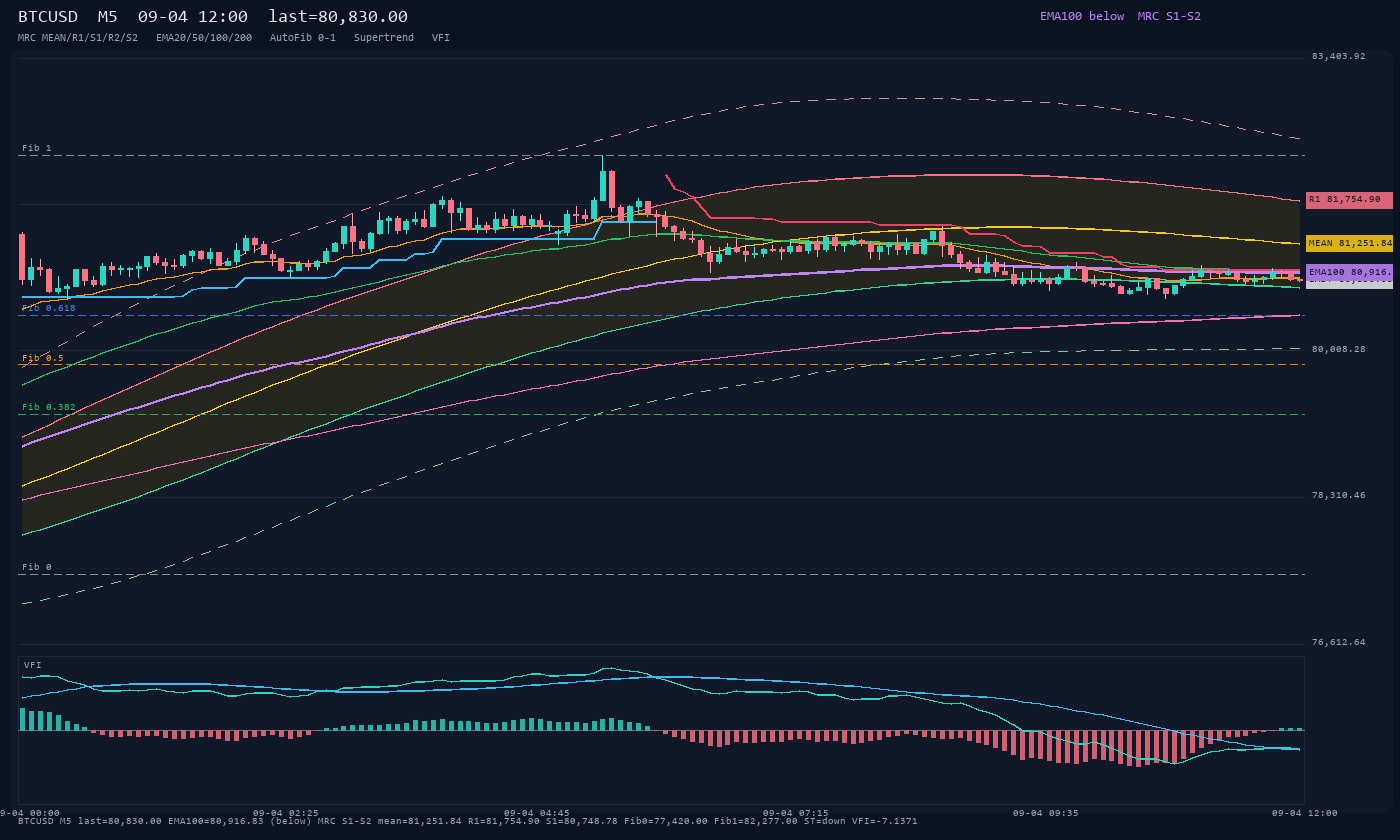Image resolution: width=1400 pixels, height=840 pixels.
Task: Click the '09-04 07:15' time axis label
Action: pyautogui.click(x=795, y=813)
